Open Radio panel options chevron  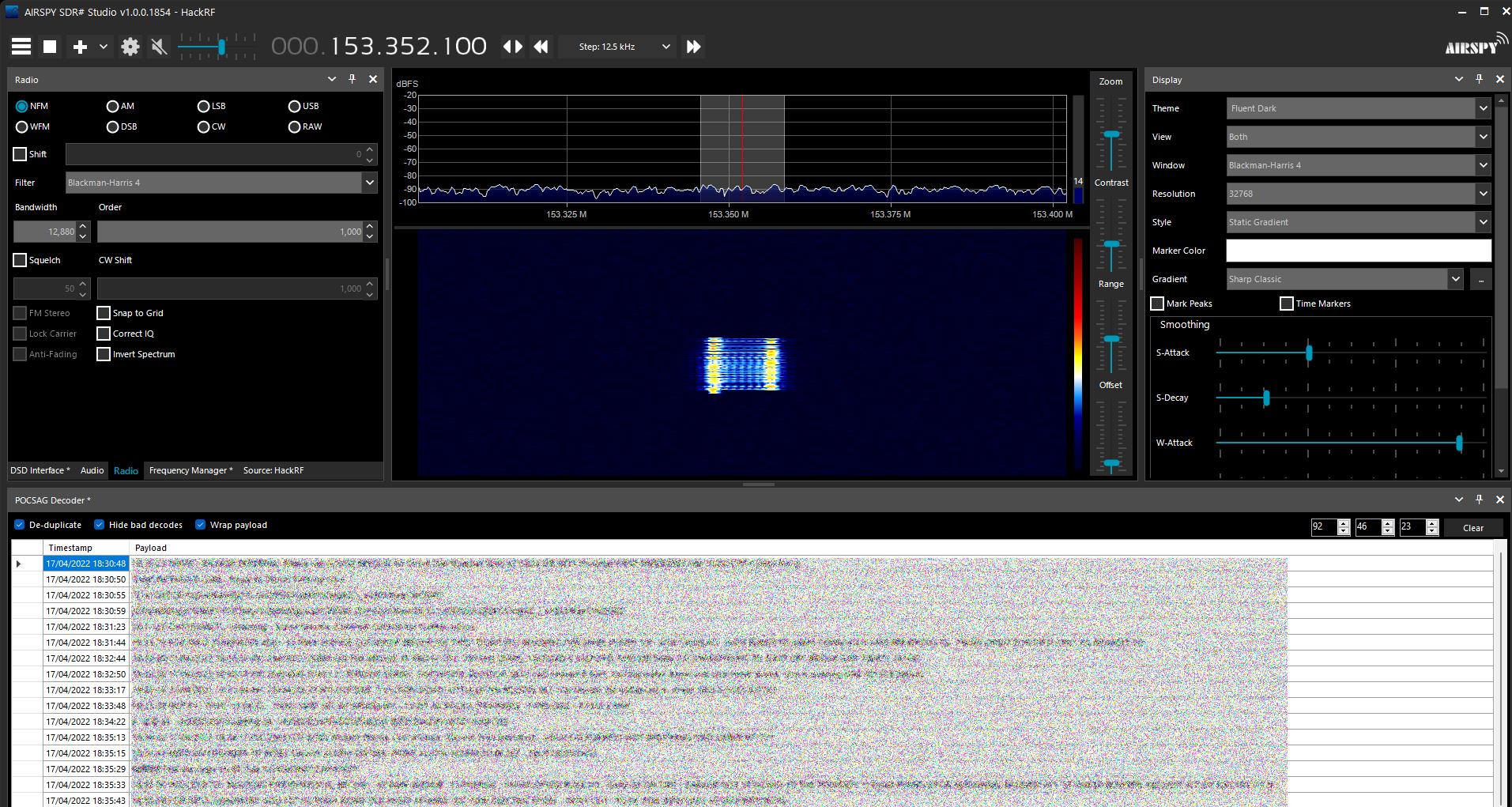332,79
